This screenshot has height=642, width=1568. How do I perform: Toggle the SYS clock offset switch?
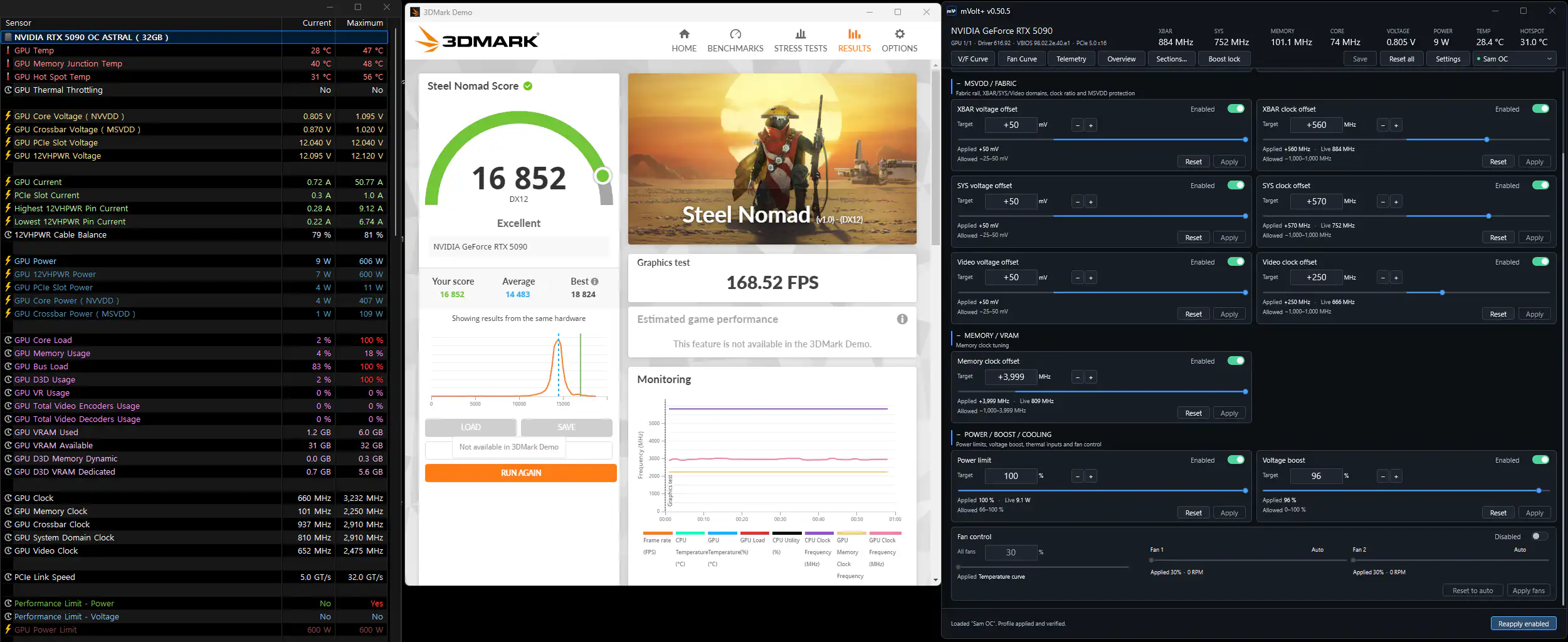[1540, 185]
